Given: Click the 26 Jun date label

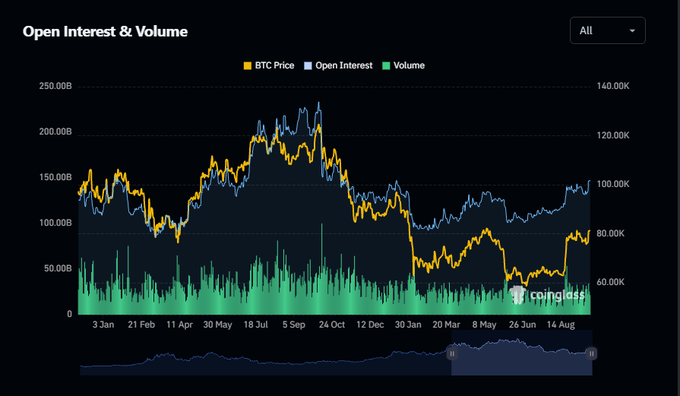Looking at the screenshot, I should tap(523, 324).
